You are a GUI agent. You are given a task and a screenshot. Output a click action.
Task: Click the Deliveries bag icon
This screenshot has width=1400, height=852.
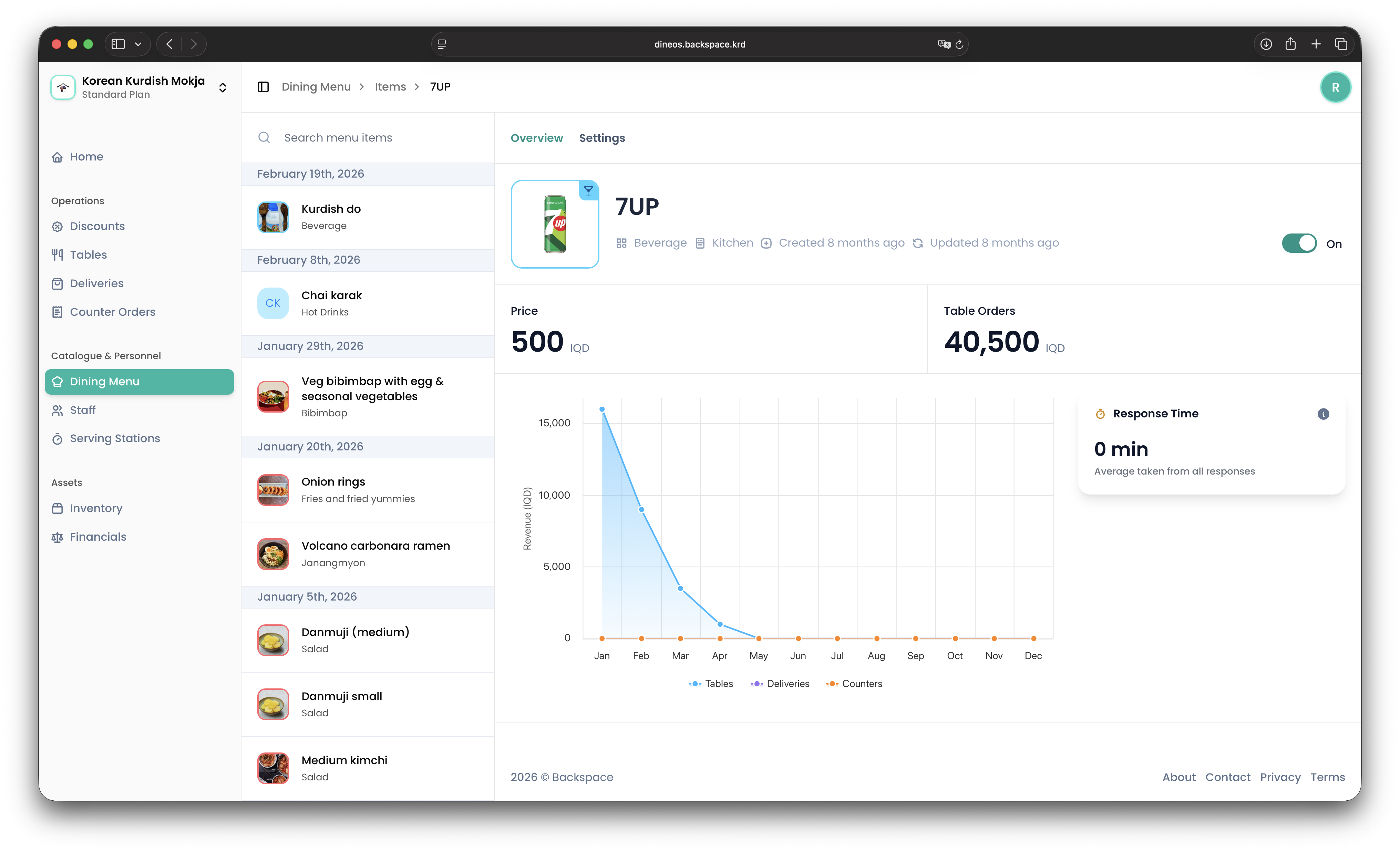tap(58, 283)
